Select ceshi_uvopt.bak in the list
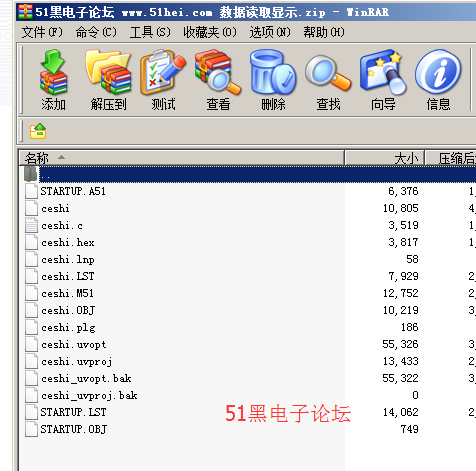Viewport: 476px width, 471px height. click(x=86, y=378)
